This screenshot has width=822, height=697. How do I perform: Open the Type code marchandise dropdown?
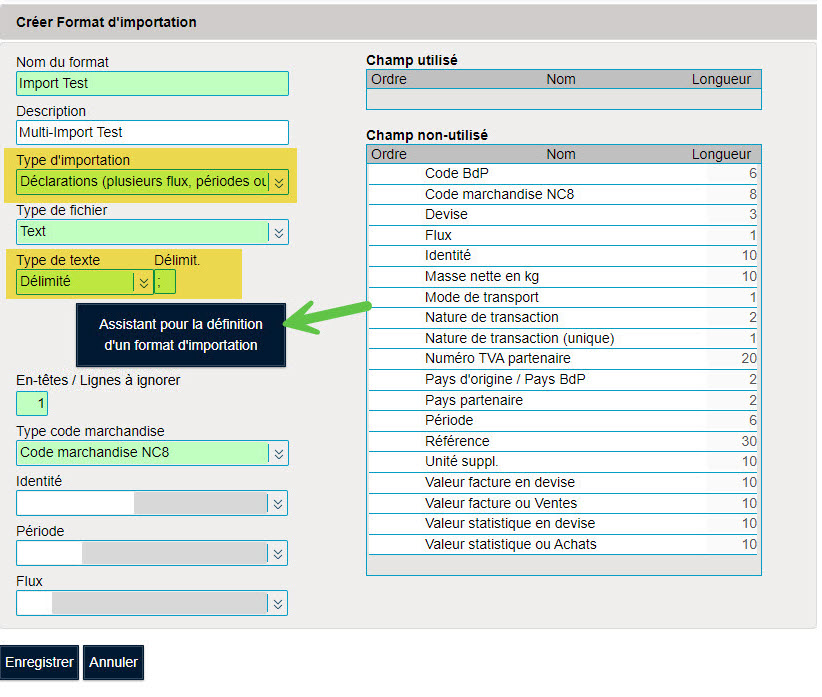152,453
